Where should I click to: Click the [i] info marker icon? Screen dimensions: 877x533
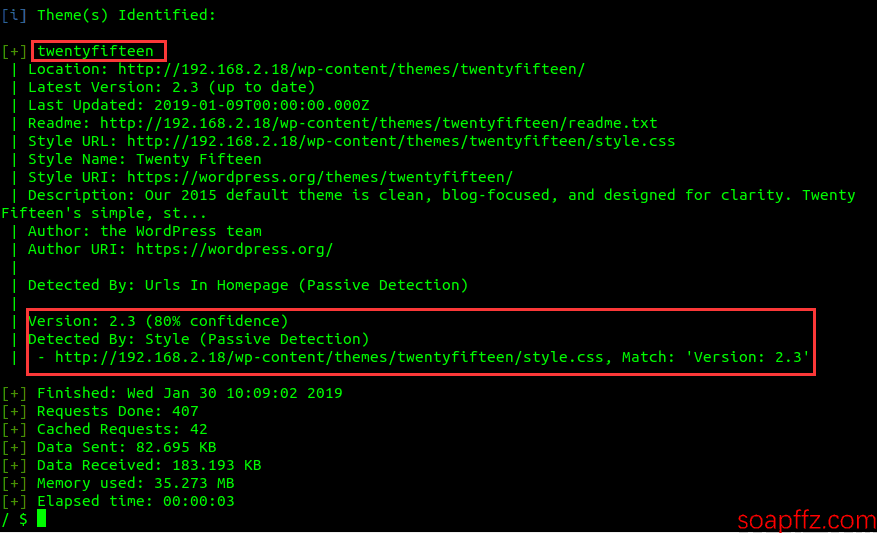click(x=14, y=16)
